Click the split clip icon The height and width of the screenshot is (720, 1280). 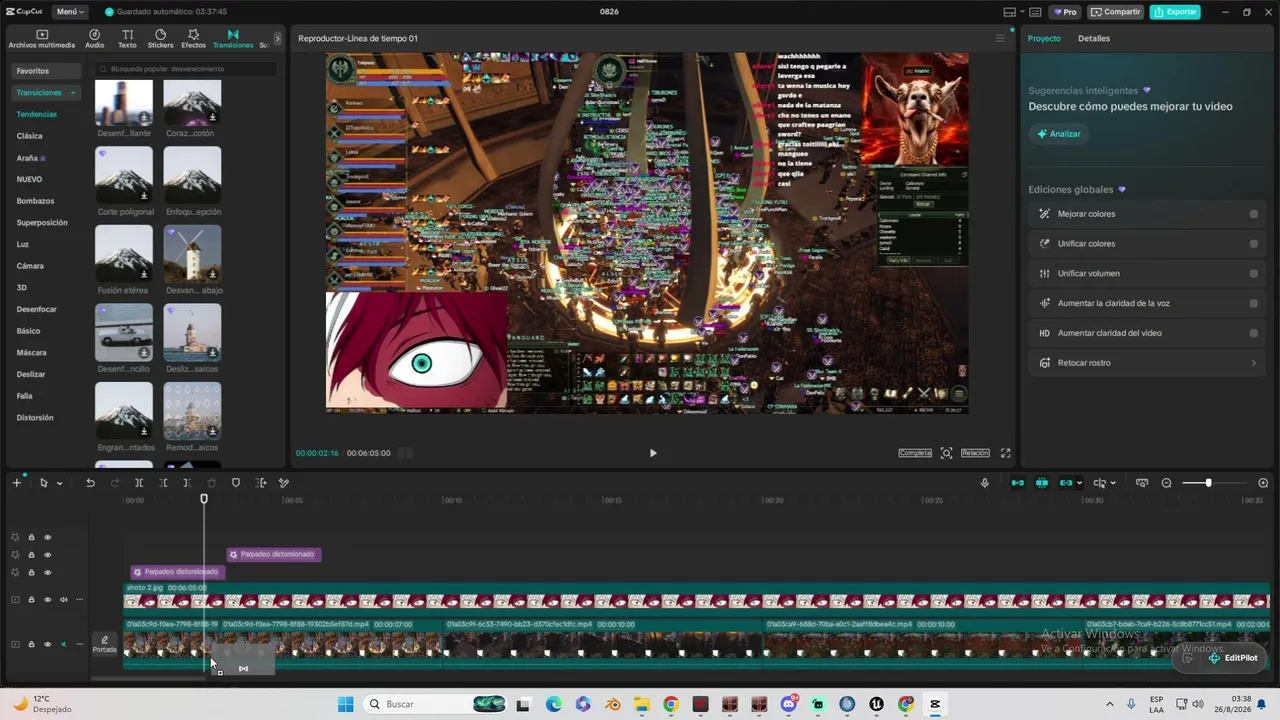(139, 483)
